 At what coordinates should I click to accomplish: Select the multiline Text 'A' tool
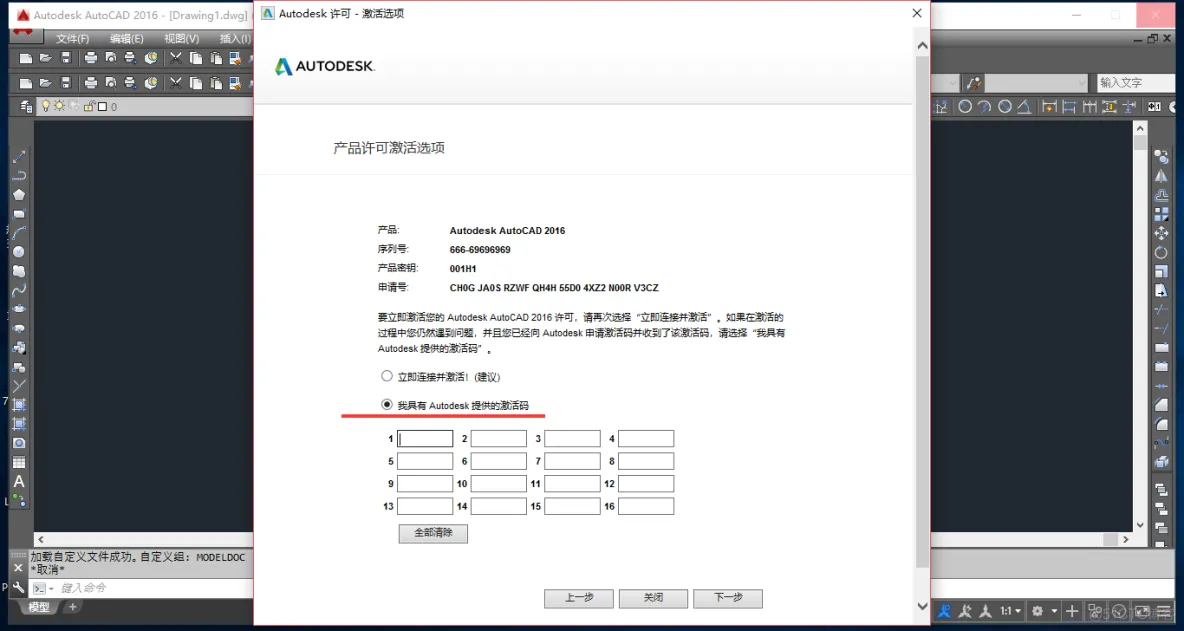pyautogui.click(x=20, y=482)
